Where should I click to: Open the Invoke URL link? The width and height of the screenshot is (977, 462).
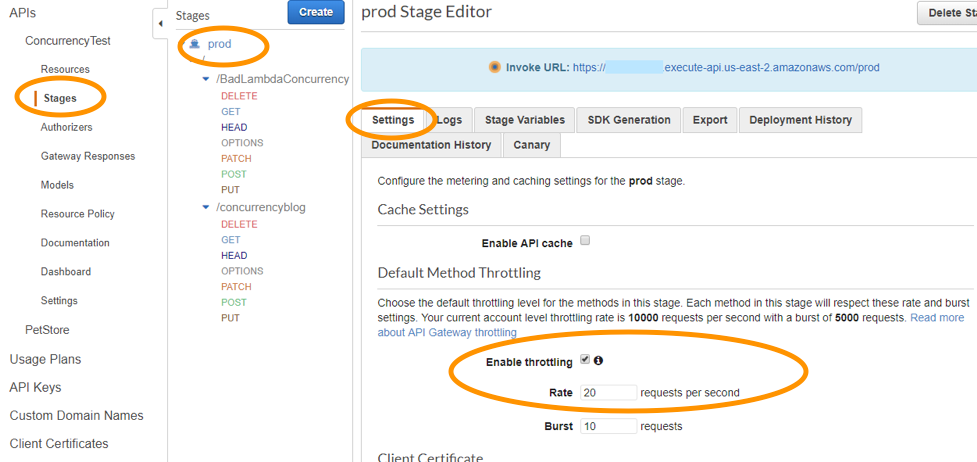(x=726, y=67)
